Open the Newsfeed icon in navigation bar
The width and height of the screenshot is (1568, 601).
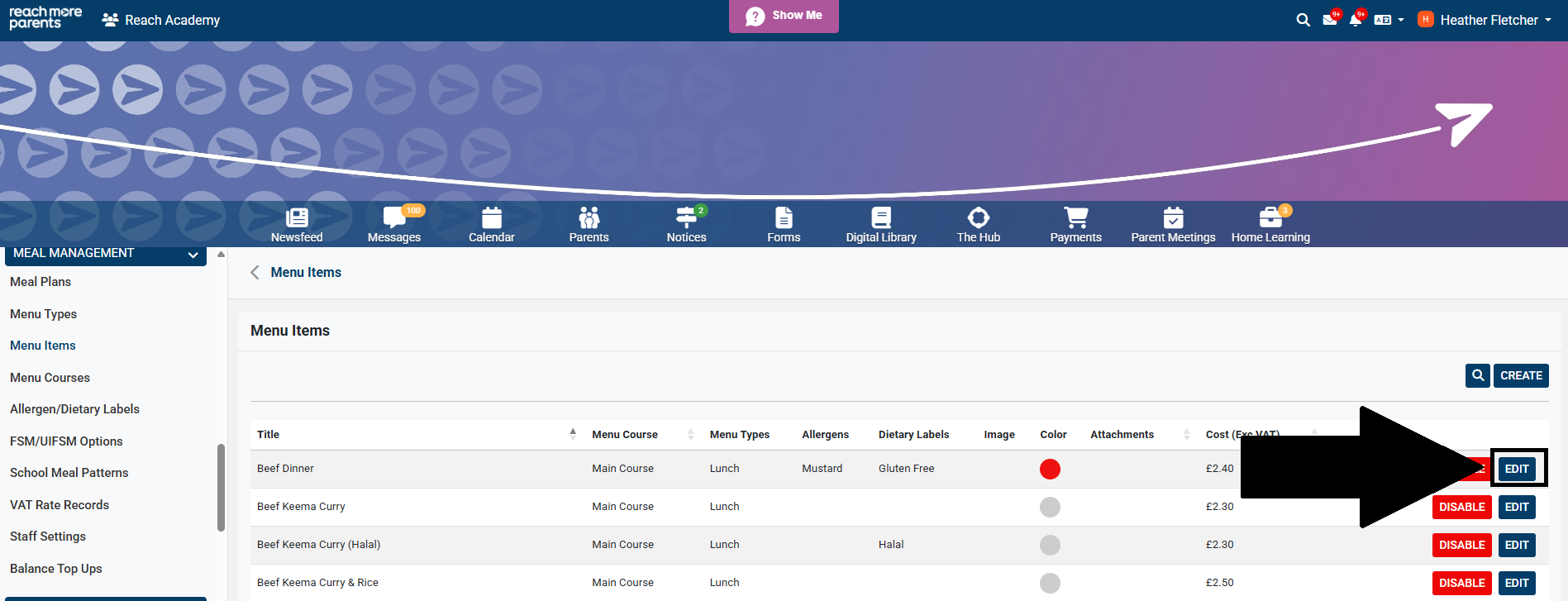pyautogui.click(x=297, y=225)
